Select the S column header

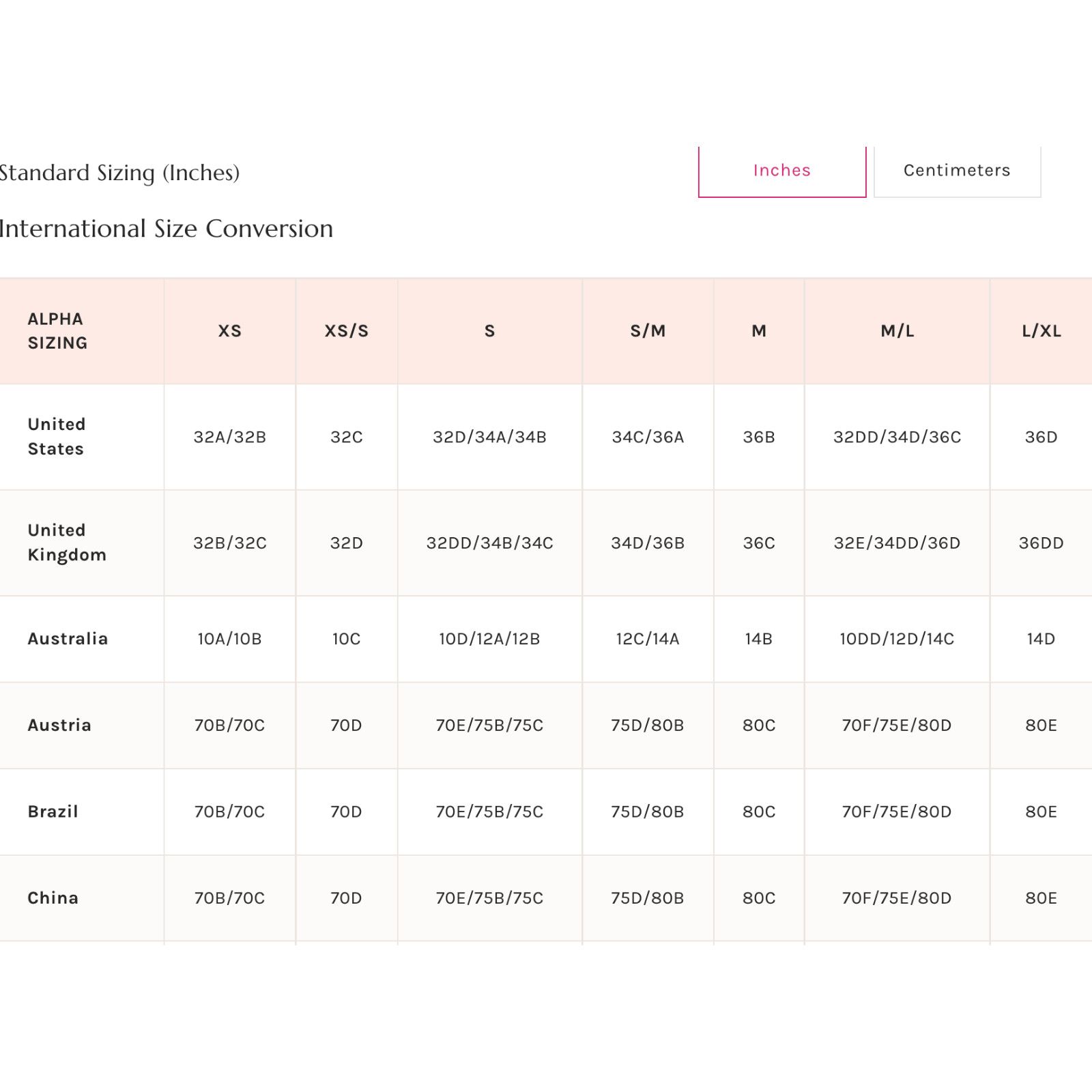click(x=490, y=331)
